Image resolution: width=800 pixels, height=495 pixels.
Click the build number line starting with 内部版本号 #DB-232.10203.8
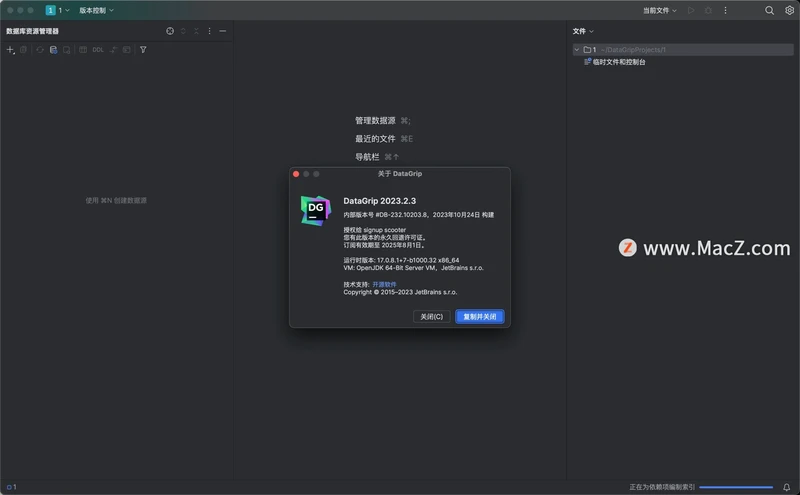pos(418,215)
